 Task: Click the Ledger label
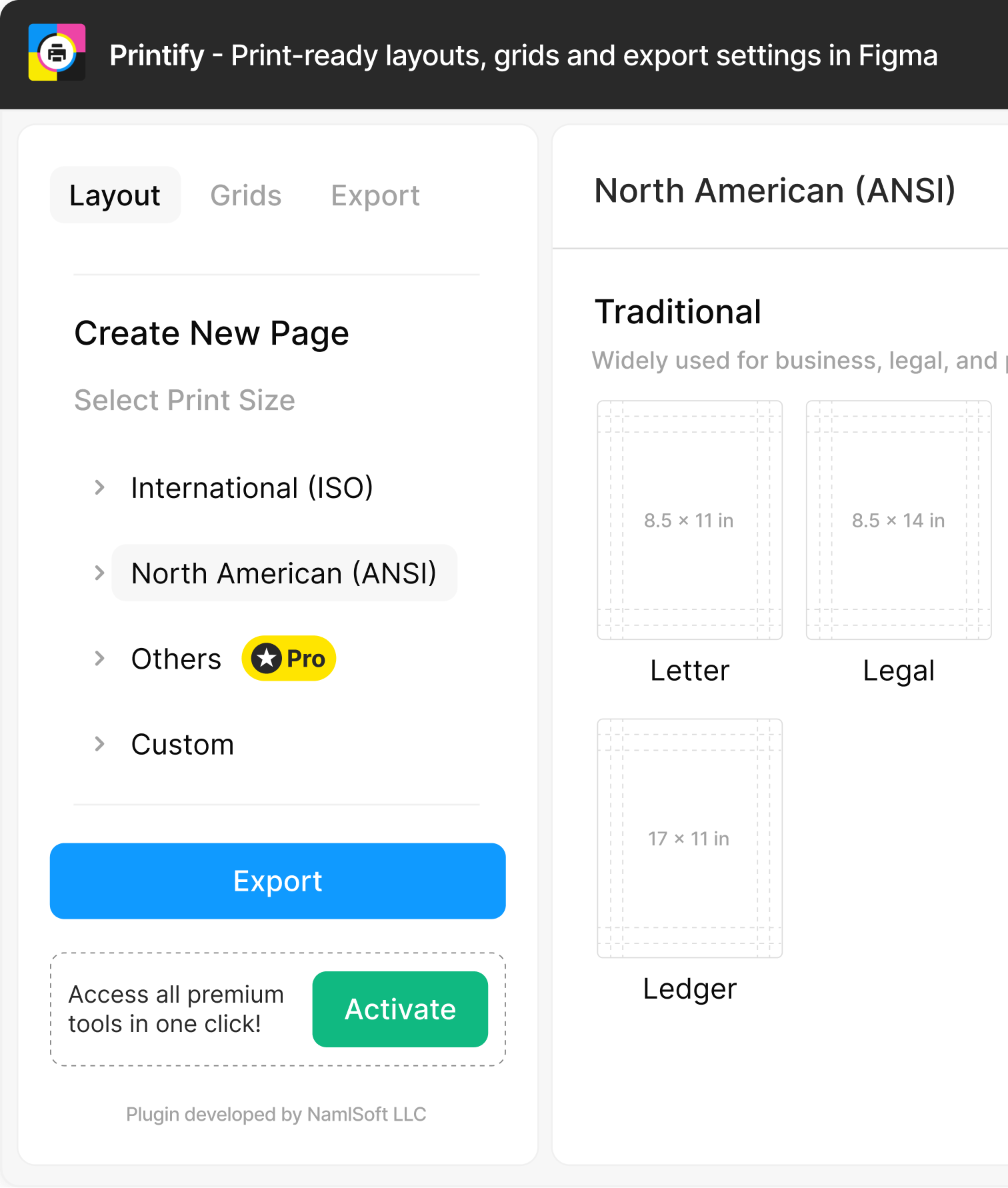coord(690,989)
